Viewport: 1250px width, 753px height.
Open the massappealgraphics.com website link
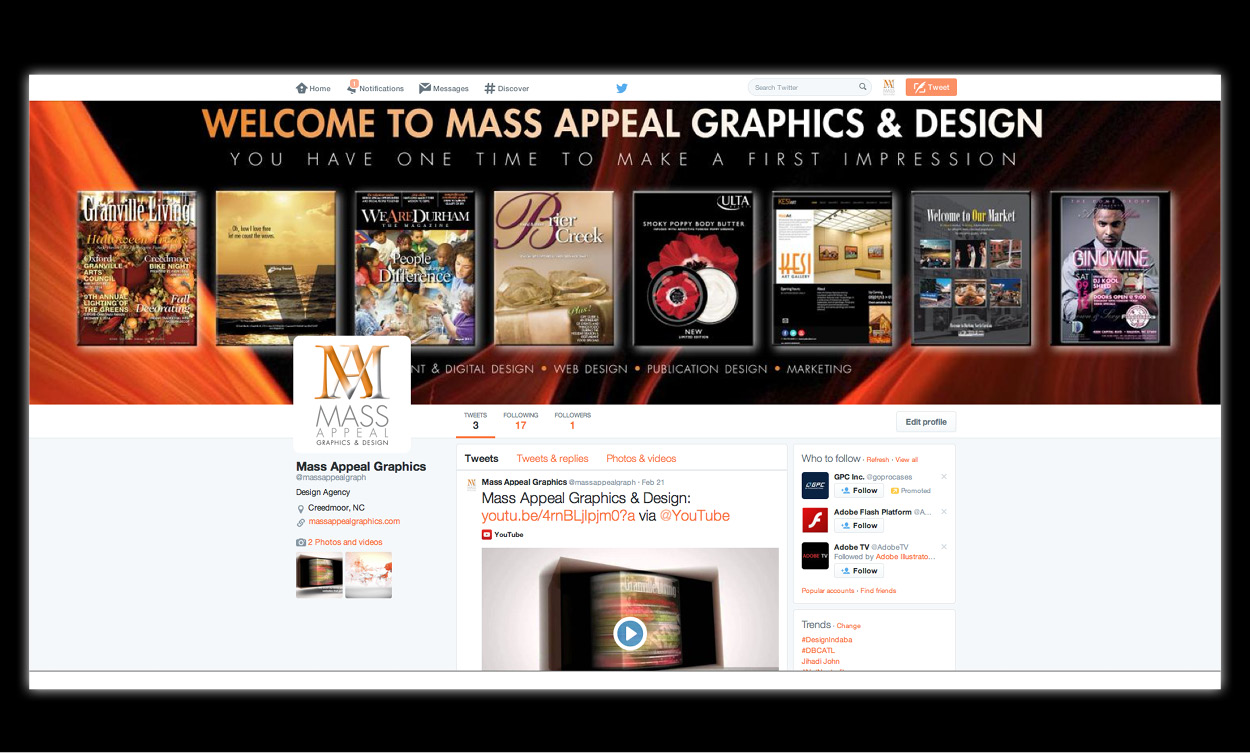(354, 521)
